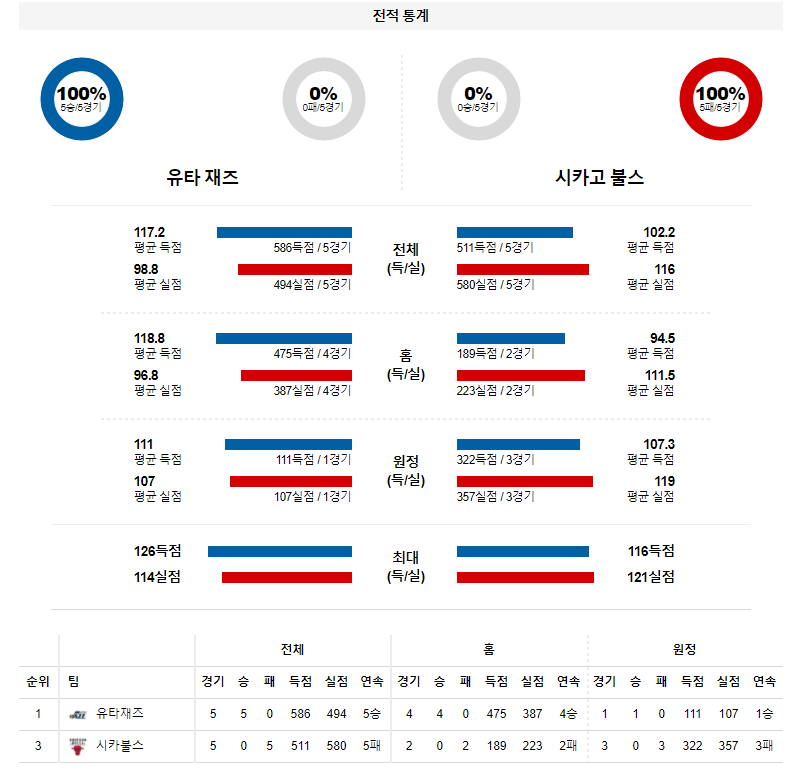Click Chicago's red 121실점 max conceded bar
Viewport: 797px width, 775px height.
tap(525, 577)
